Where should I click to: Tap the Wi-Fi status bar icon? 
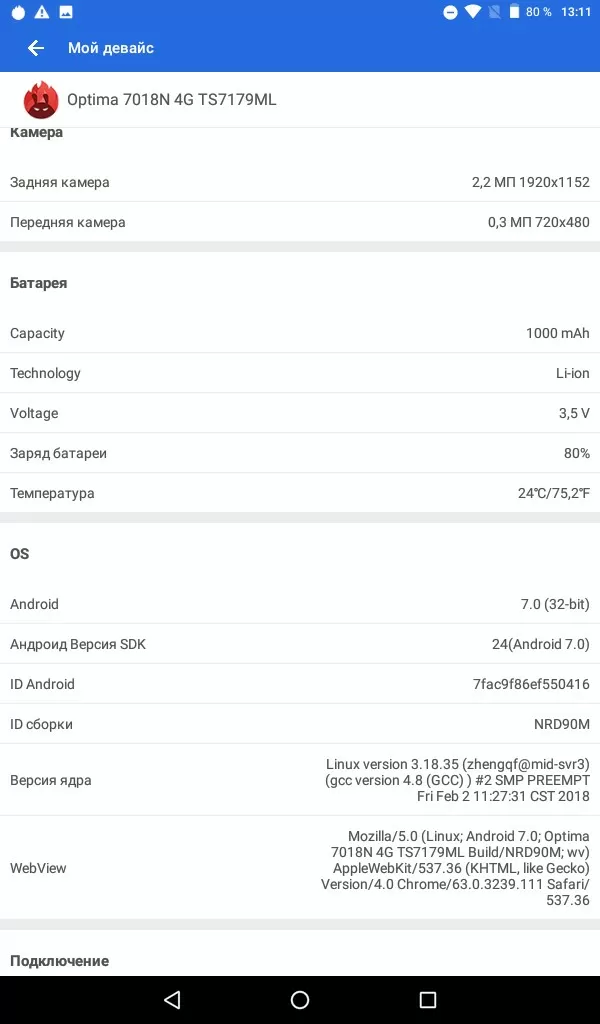pos(473,12)
